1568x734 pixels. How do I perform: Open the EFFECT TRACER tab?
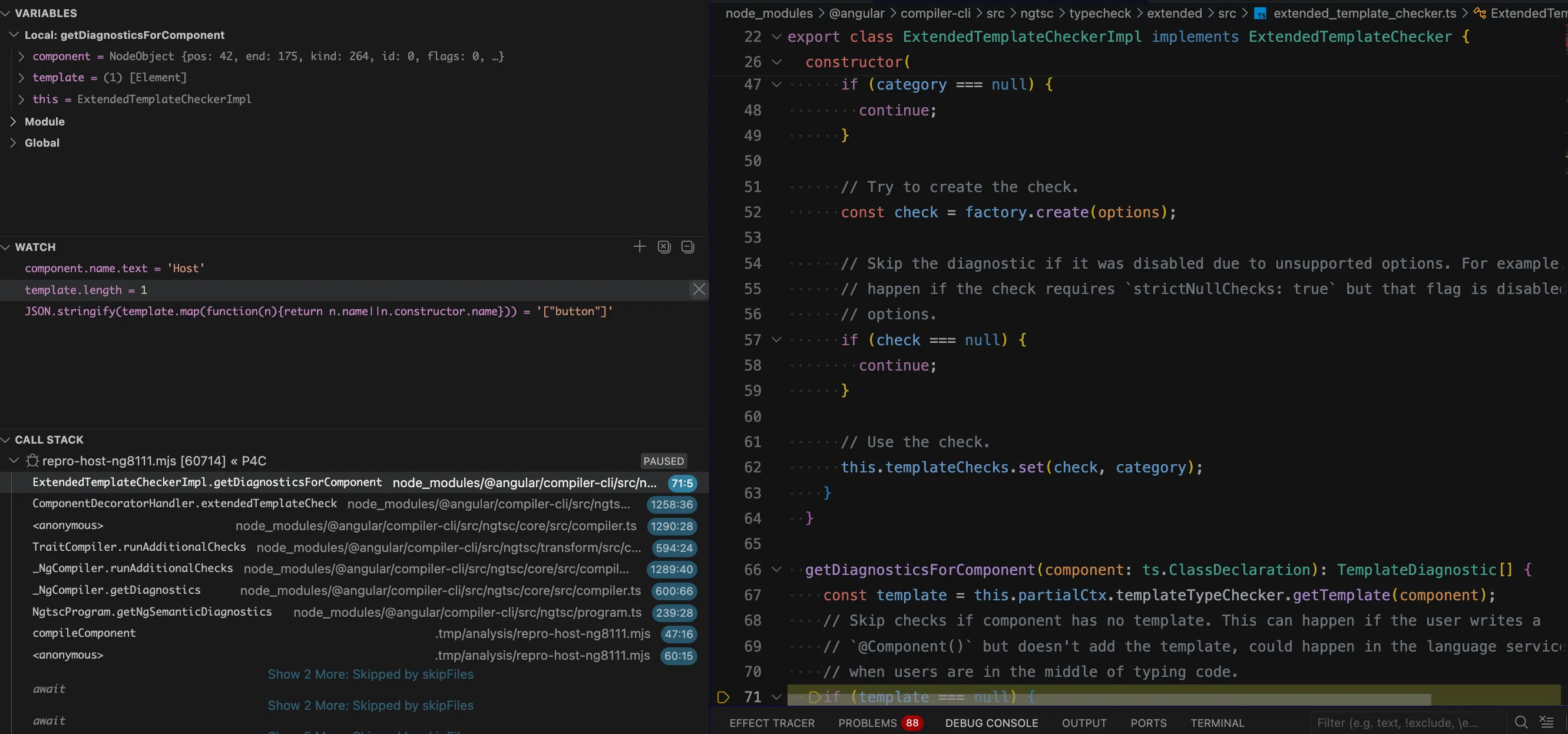point(772,723)
